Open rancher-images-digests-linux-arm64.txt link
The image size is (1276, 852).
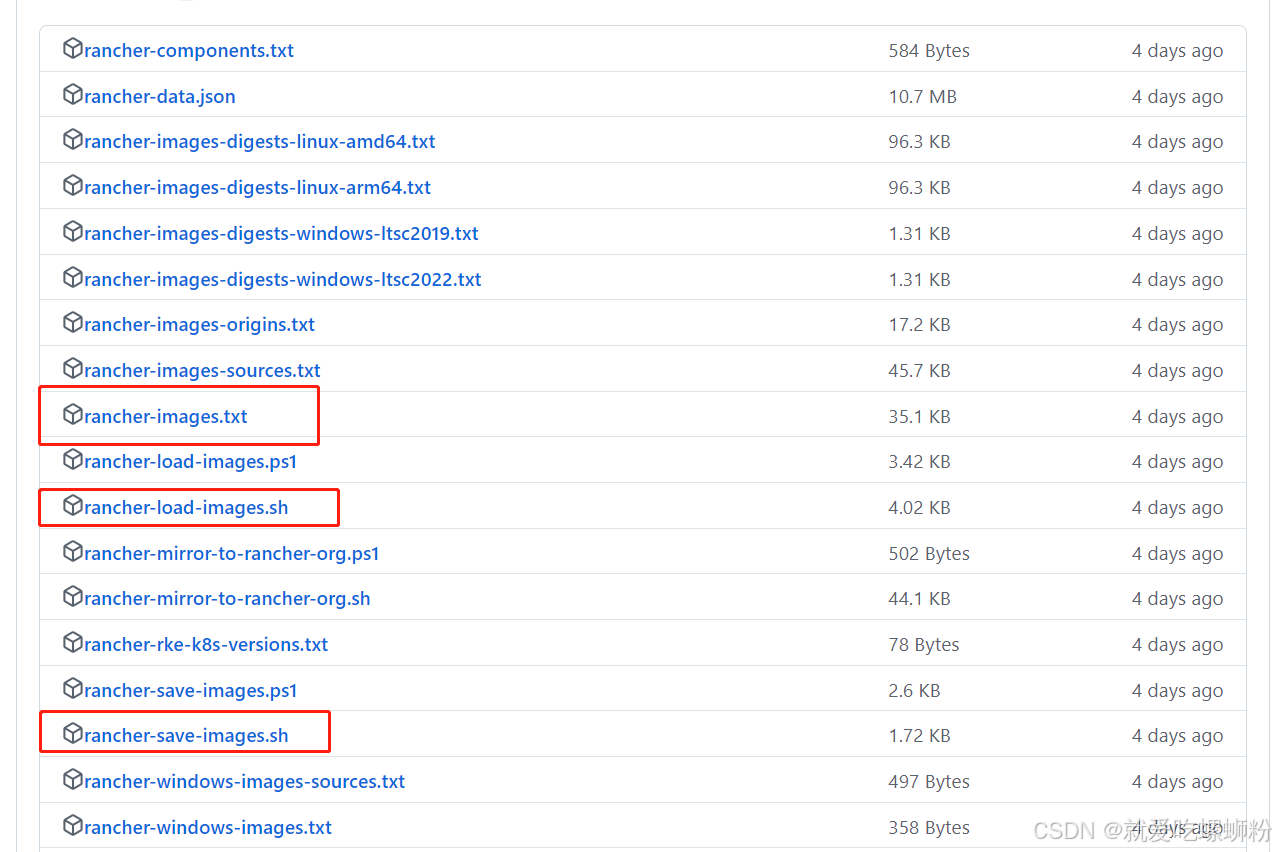(x=258, y=187)
